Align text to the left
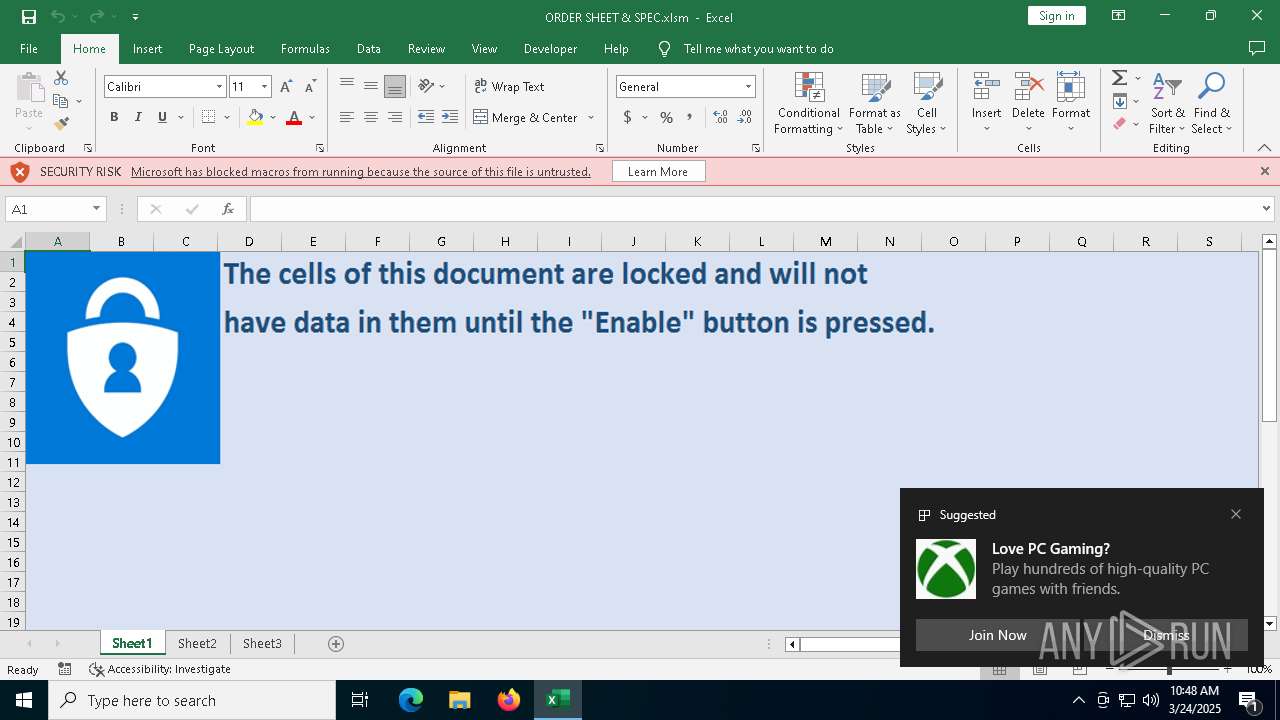Viewport: 1280px width, 720px height. (347, 117)
